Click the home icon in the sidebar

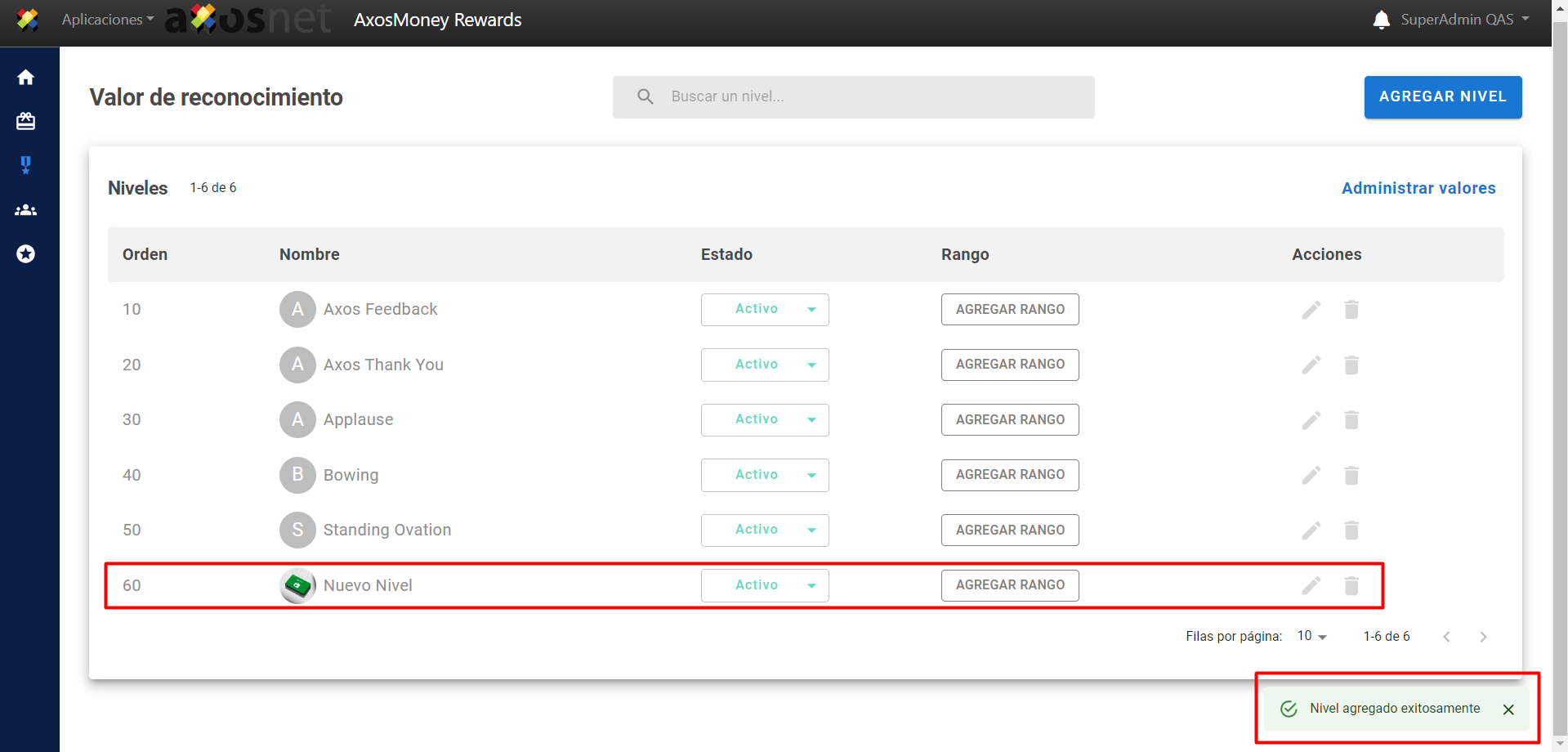(26, 77)
